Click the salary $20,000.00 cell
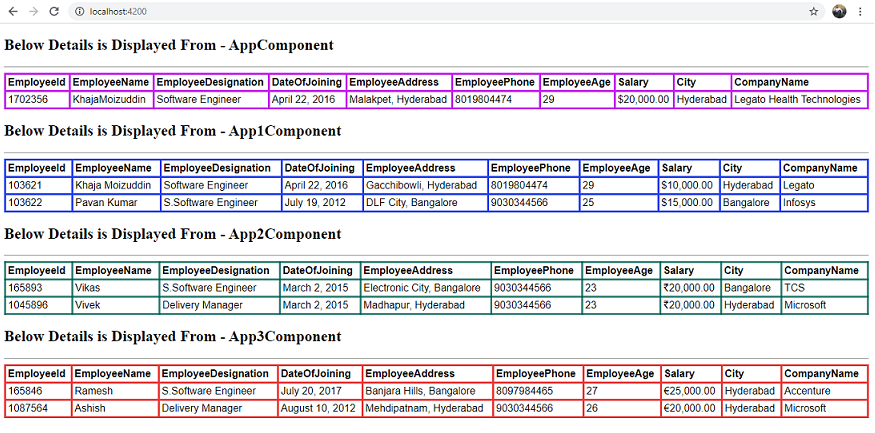This screenshot has width=875, height=433. [x=643, y=100]
